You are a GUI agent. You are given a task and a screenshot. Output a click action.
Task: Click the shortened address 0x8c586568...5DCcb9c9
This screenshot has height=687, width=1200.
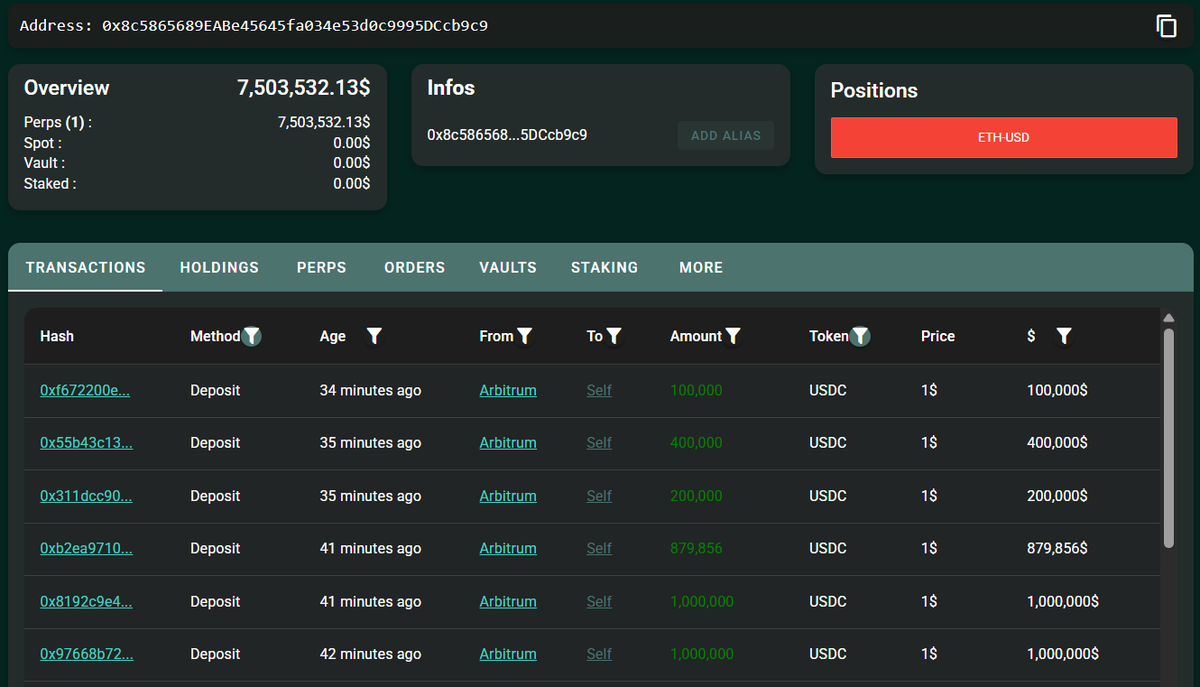click(507, 134)
